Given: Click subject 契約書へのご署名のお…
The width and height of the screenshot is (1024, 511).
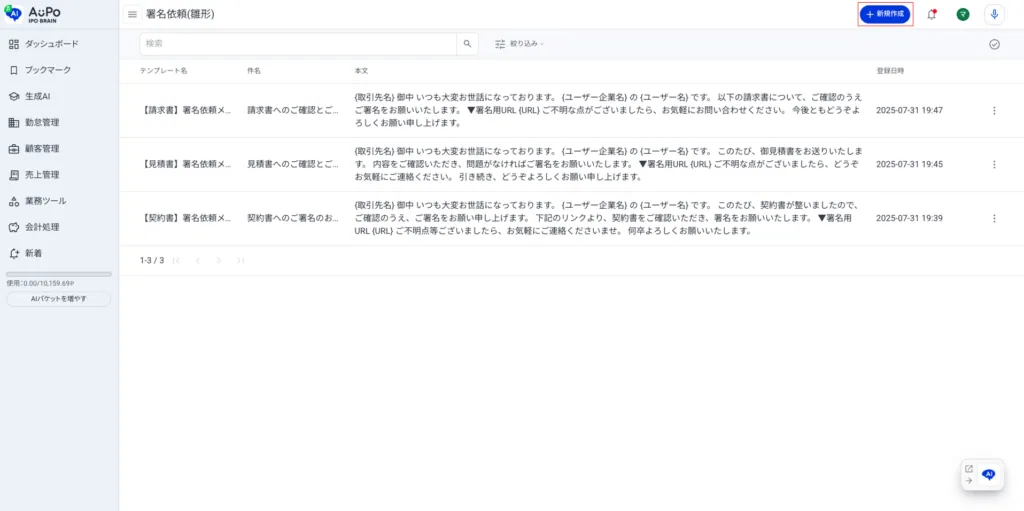Looking at the screenshot, I should [293, 218].
